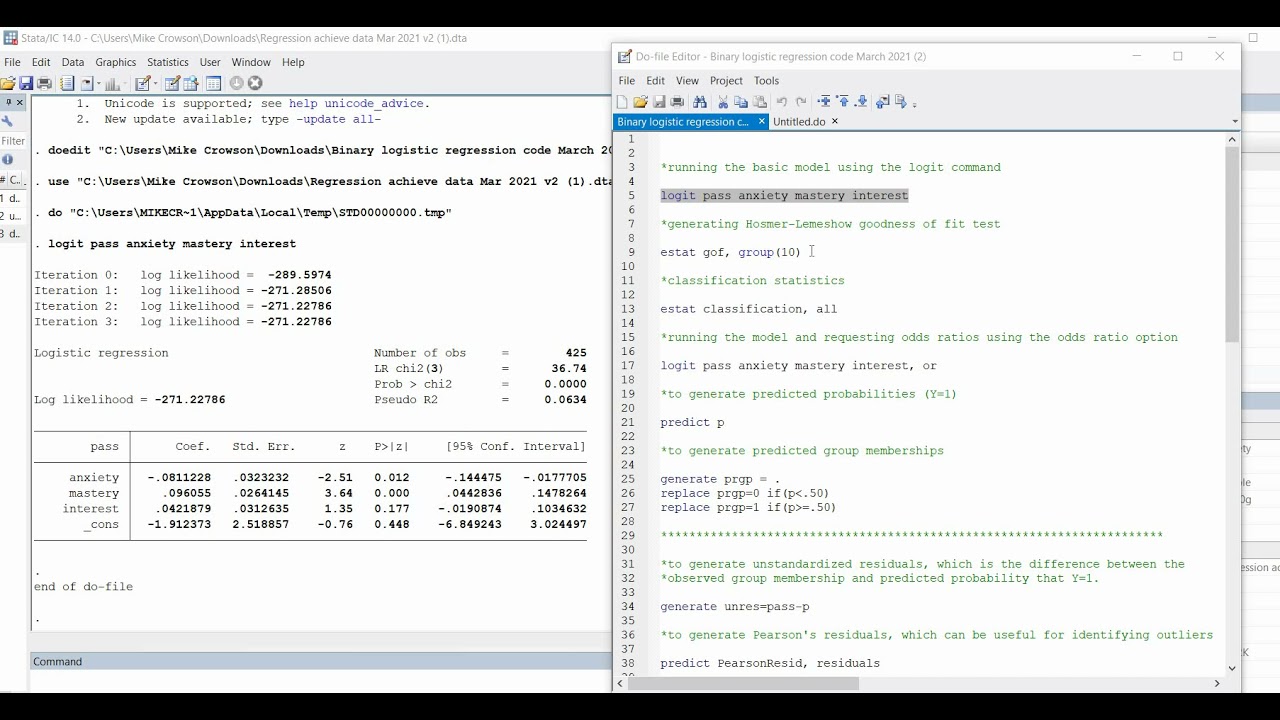Open dropdown arrow beside Do-file Editor icon

click(x=156, y=84)
